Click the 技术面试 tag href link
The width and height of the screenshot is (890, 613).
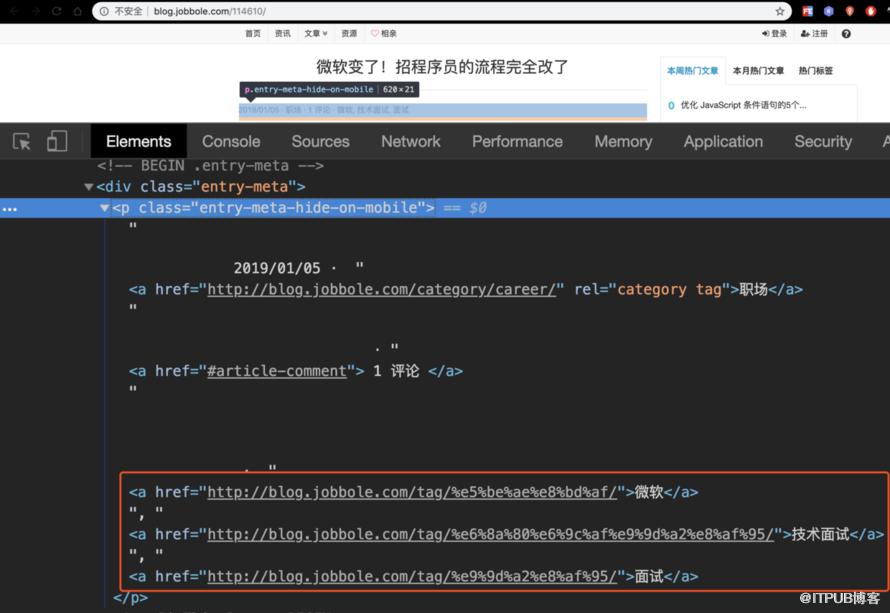(490, 534)
